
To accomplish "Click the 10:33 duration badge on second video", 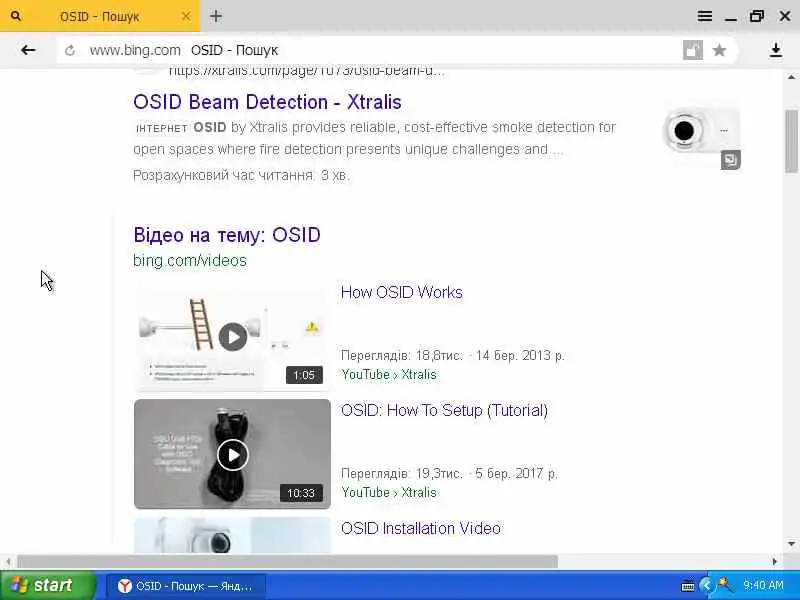I will pos(301,493).
